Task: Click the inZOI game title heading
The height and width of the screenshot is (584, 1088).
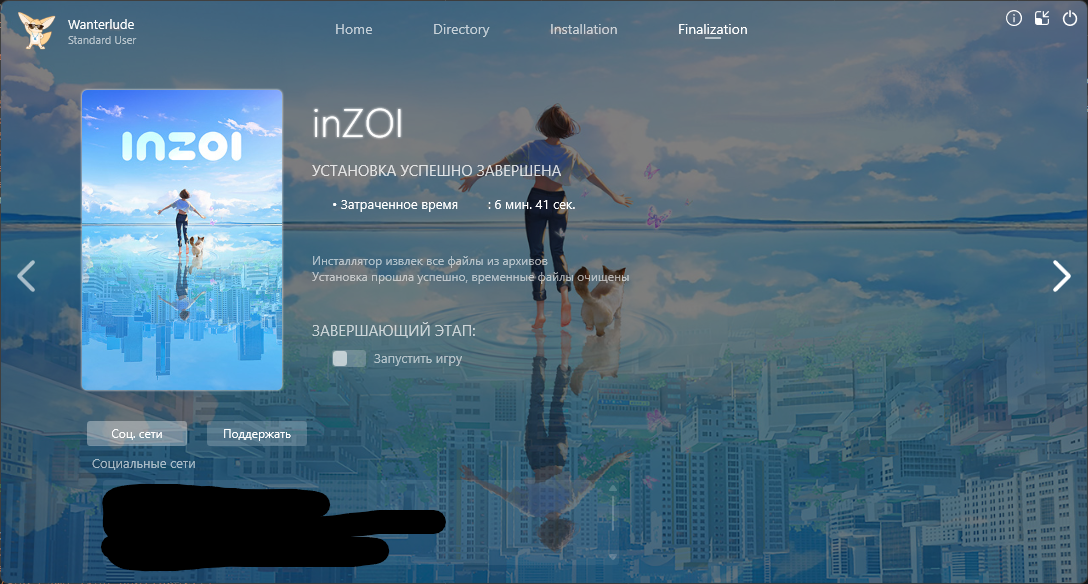Action: coord(357,123)
